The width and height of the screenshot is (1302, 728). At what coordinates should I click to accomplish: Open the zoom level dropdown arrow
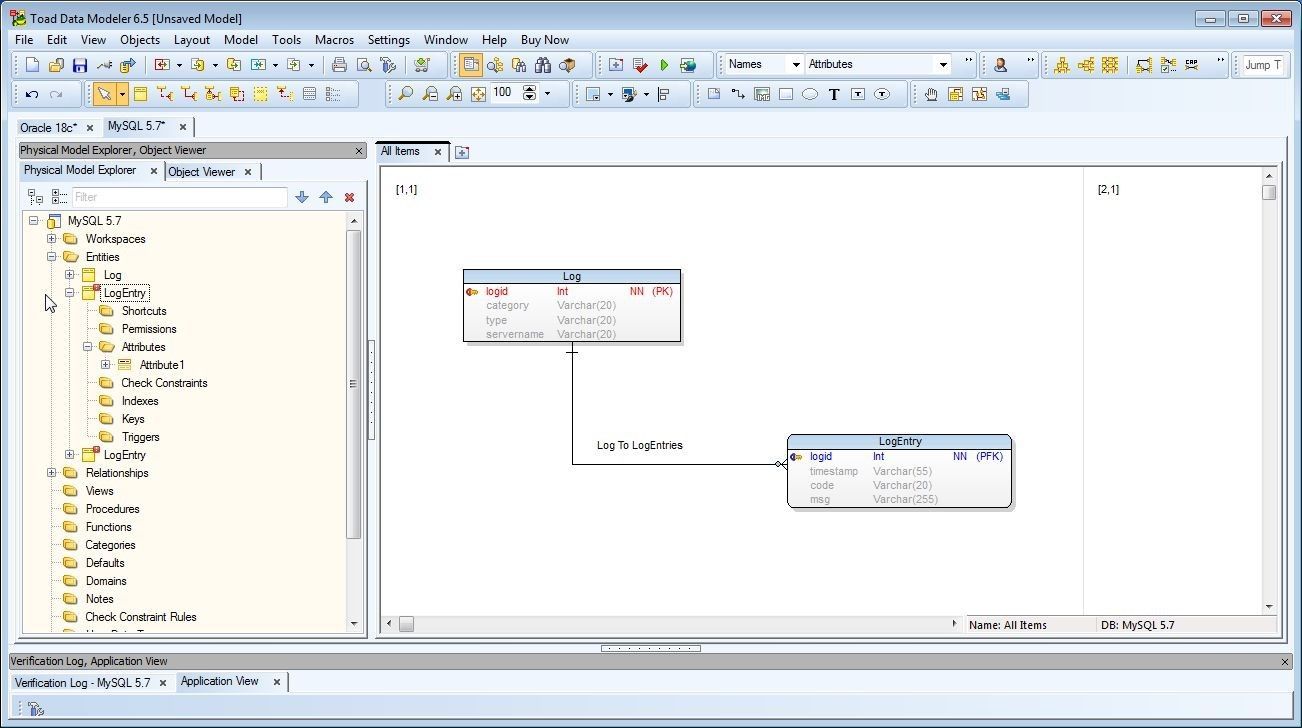(547, 94)
